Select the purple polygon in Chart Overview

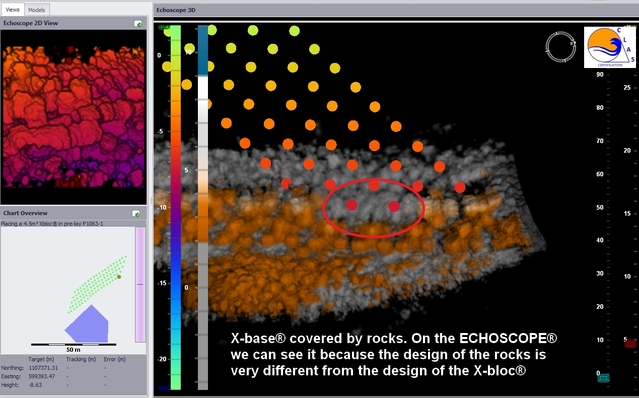[87, 325]
